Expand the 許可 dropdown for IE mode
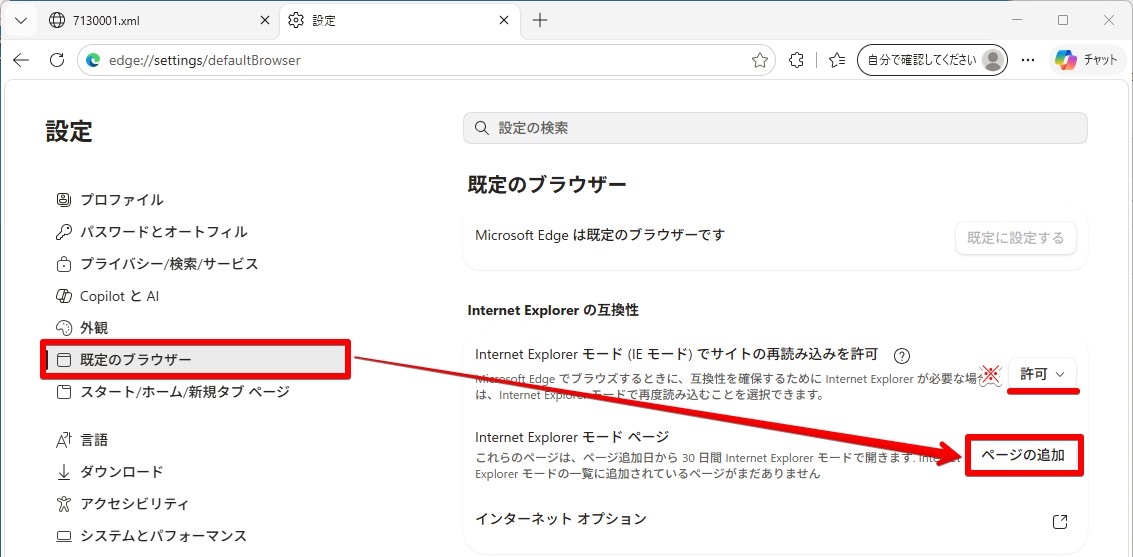This screenshot has height=557, width=1133. tap(1042, 374)
